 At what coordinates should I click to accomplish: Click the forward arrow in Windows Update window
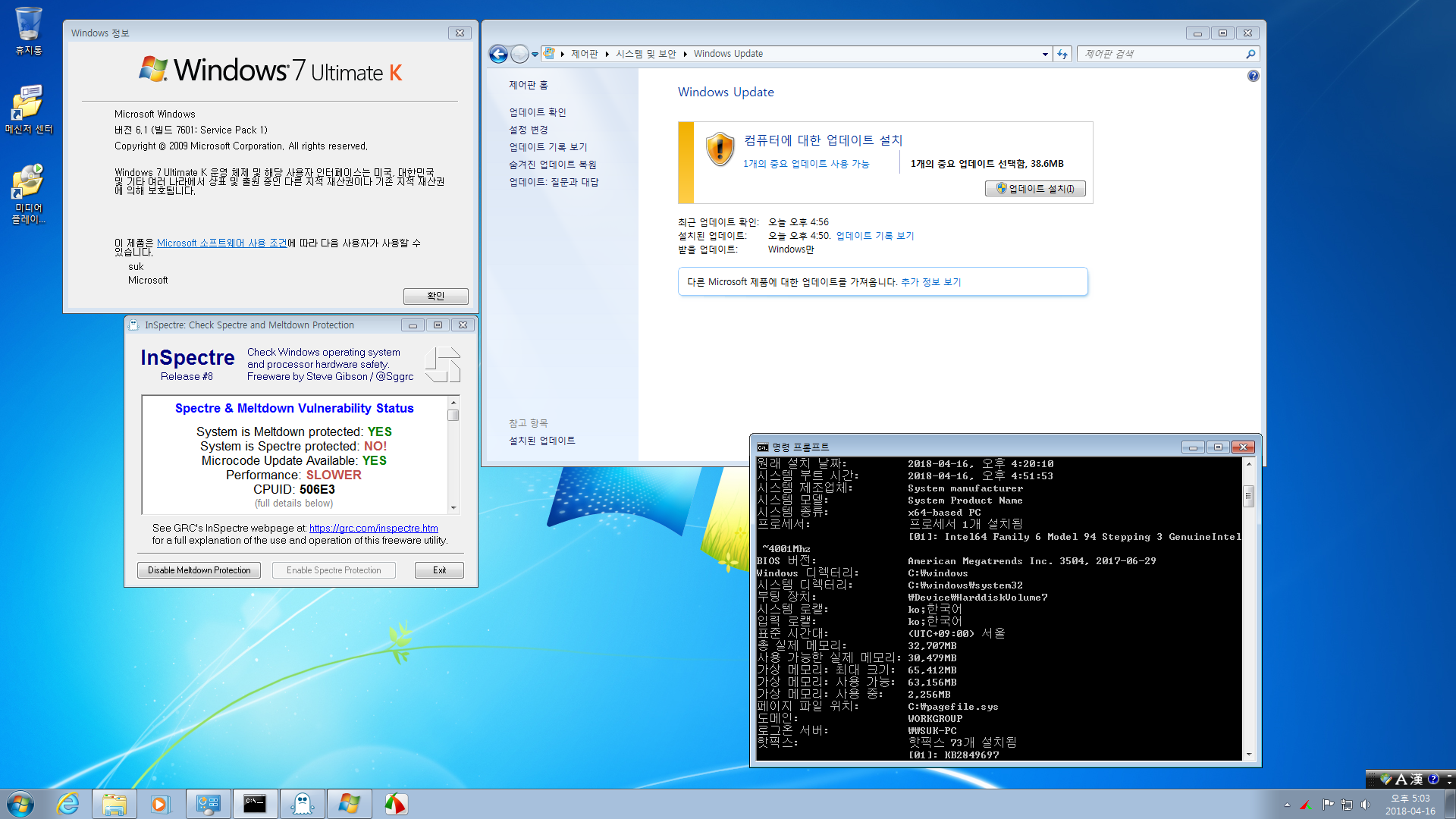coord(519,54)
